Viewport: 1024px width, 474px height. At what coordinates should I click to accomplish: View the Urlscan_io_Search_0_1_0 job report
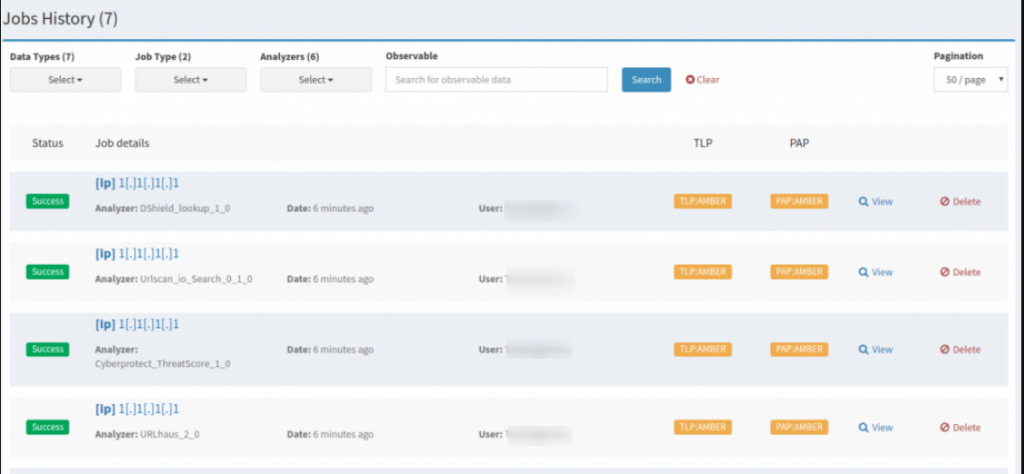875,272
